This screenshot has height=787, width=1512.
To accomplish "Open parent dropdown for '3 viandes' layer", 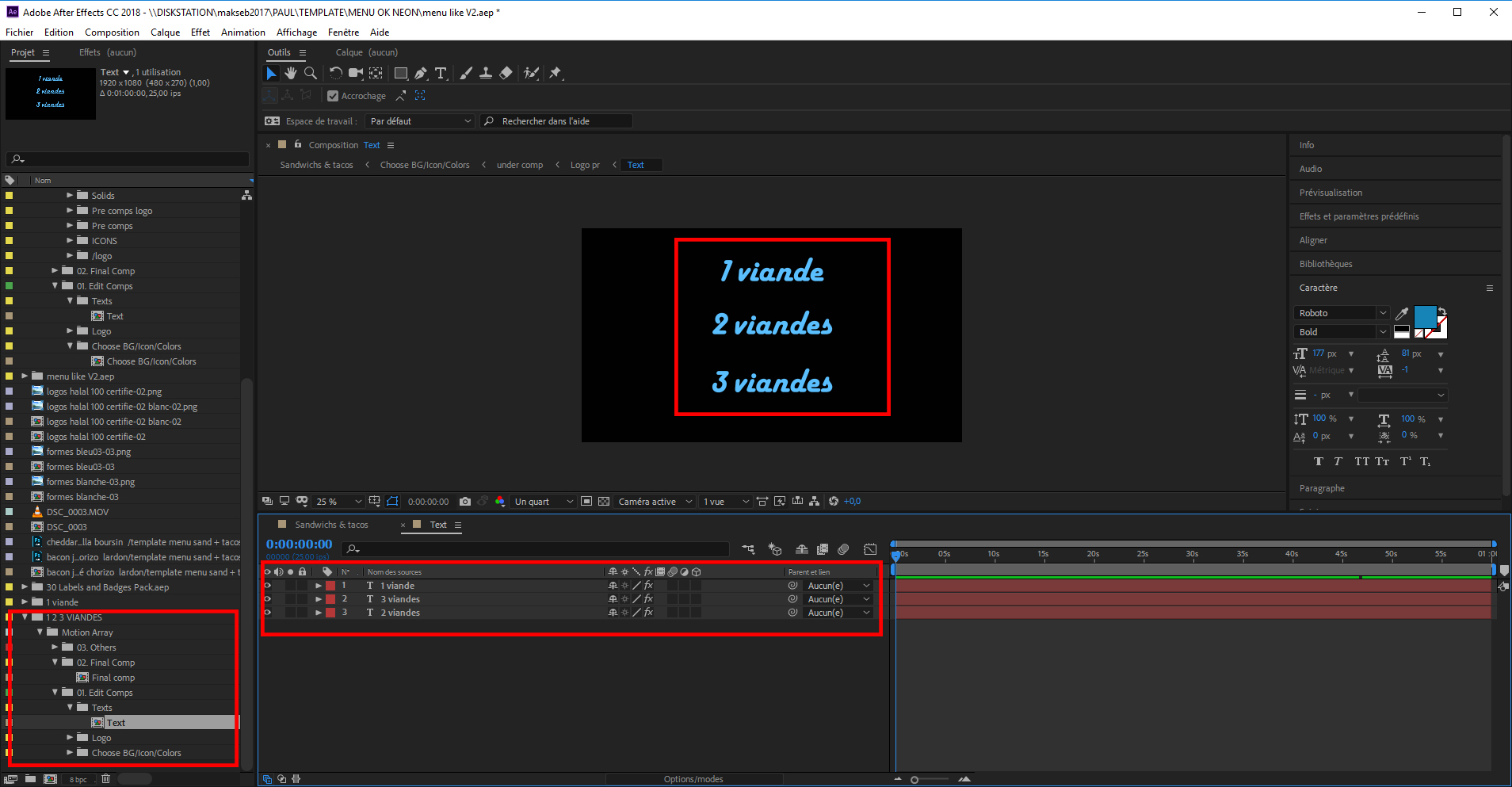I will click(838, 599).
